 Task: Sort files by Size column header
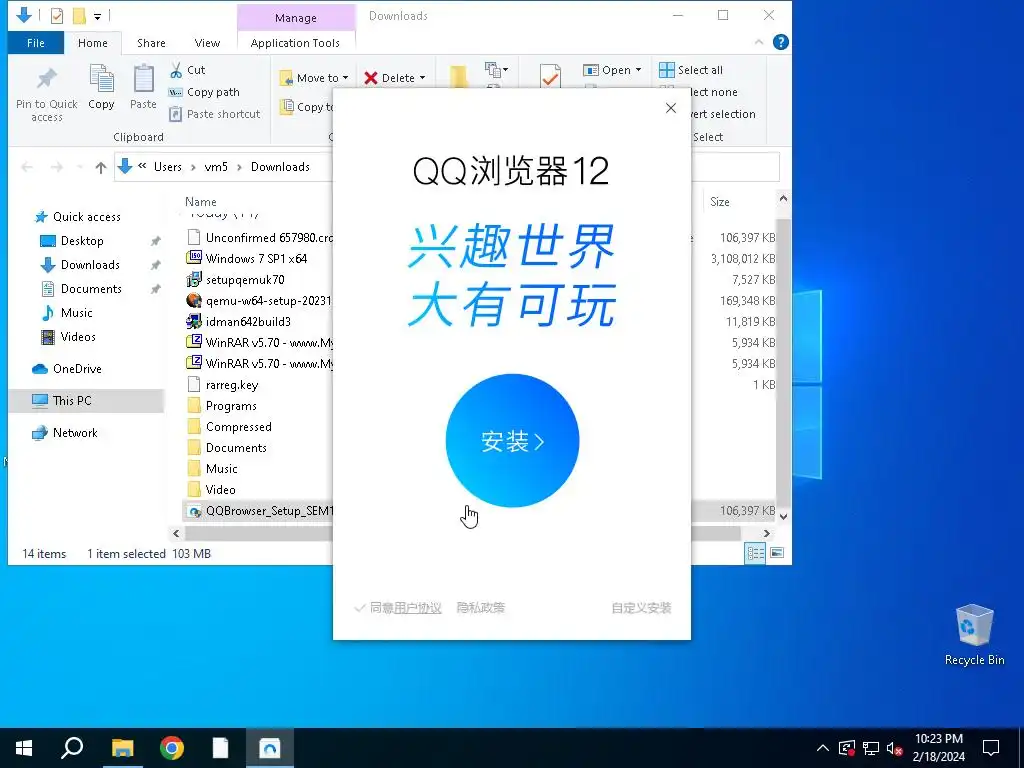(x=720, y=202)
